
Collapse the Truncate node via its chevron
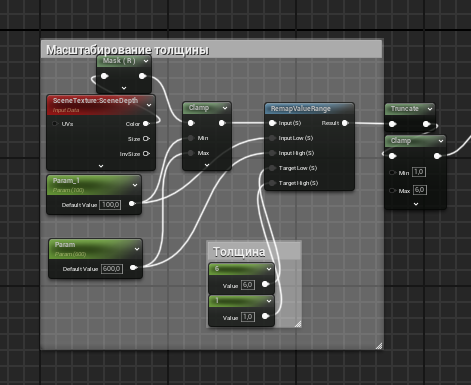[x=430, y=109]
